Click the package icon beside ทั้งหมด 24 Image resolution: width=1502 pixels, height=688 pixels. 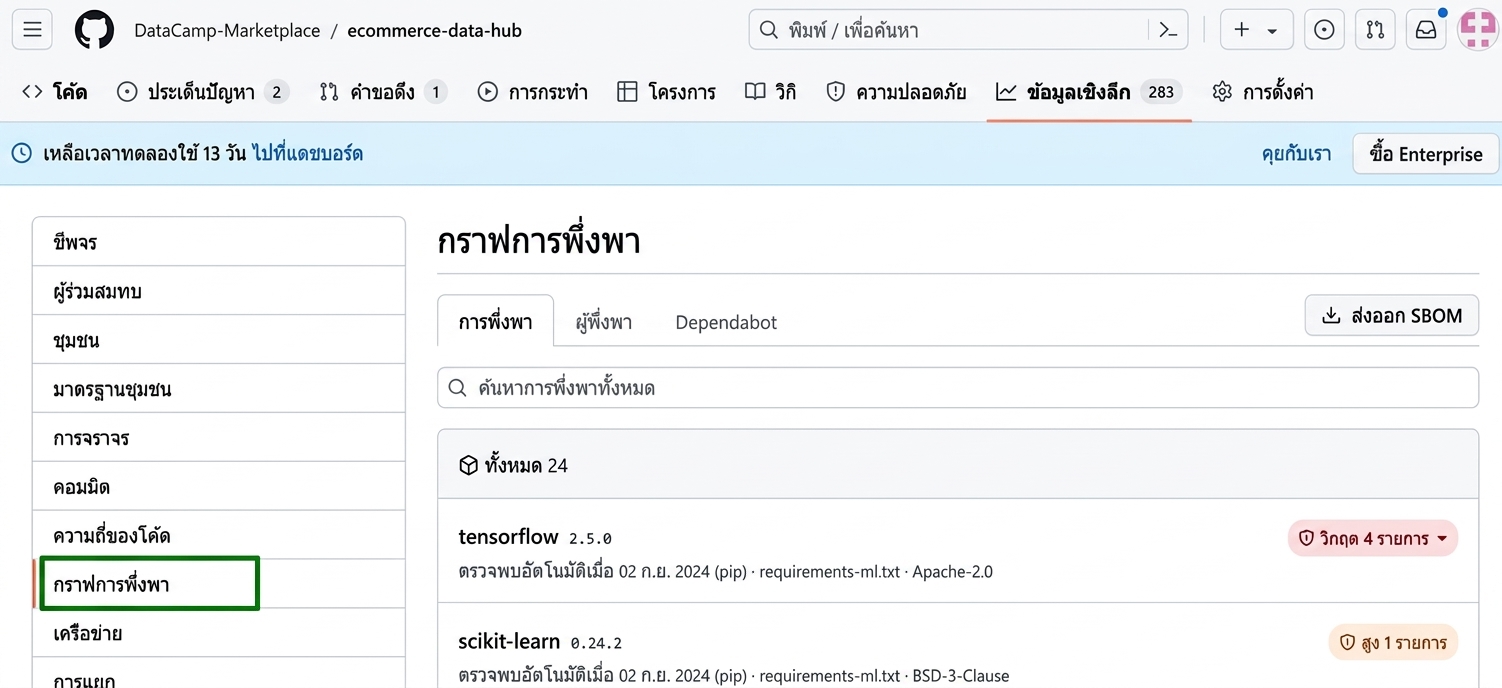(468, 465)
